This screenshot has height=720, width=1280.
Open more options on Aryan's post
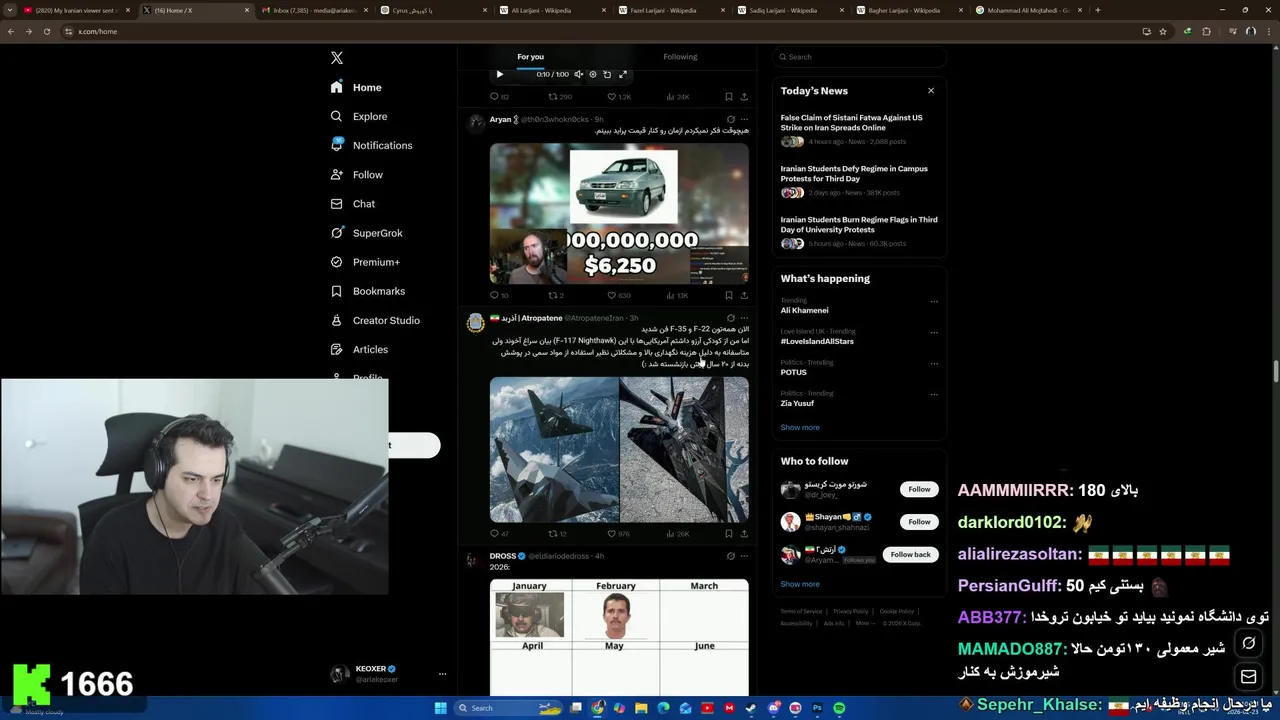744,119
